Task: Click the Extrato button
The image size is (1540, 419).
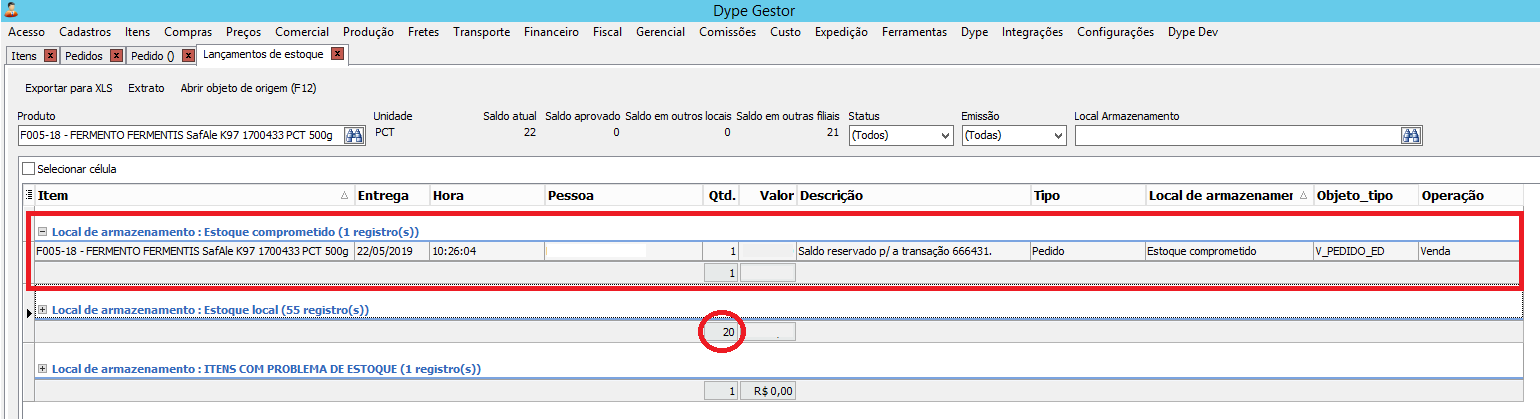Action: click(146, 88)
